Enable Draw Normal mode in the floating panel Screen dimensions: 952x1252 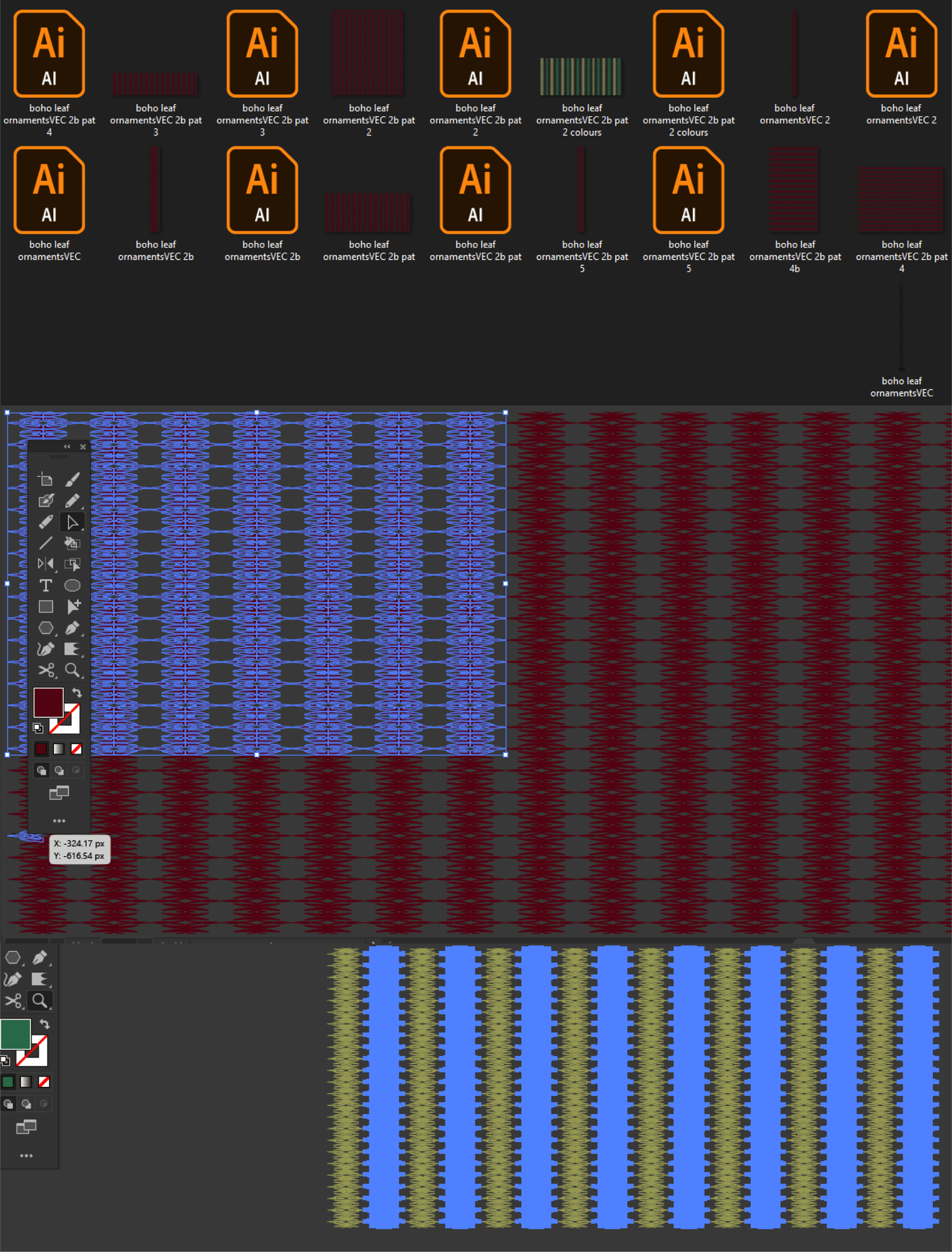click(41, 770)
